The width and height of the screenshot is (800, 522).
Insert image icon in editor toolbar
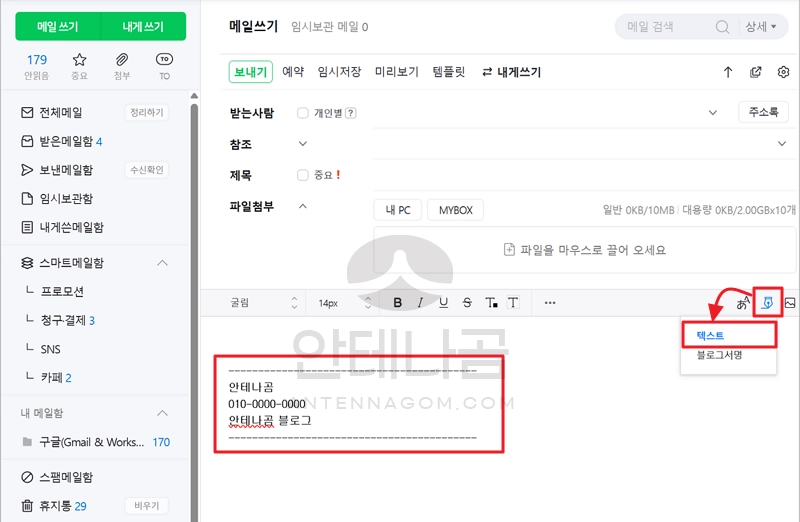[790, 303]
